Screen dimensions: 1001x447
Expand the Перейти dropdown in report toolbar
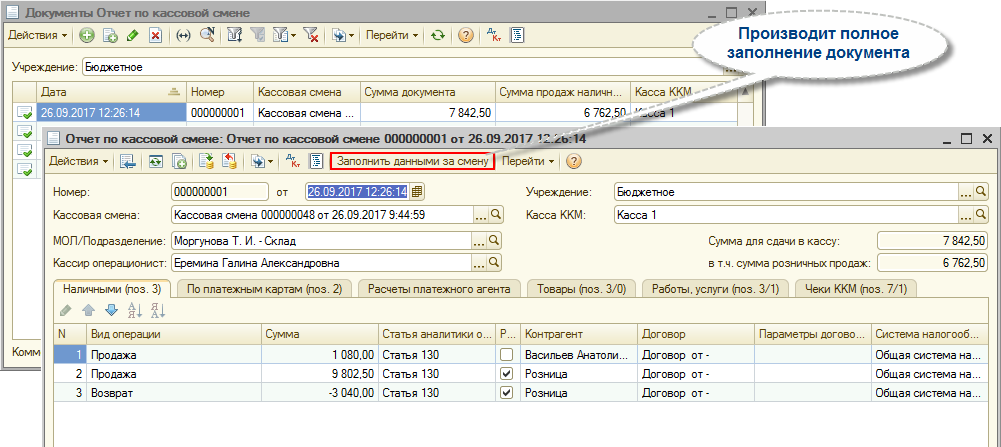[x=529, y=160]
